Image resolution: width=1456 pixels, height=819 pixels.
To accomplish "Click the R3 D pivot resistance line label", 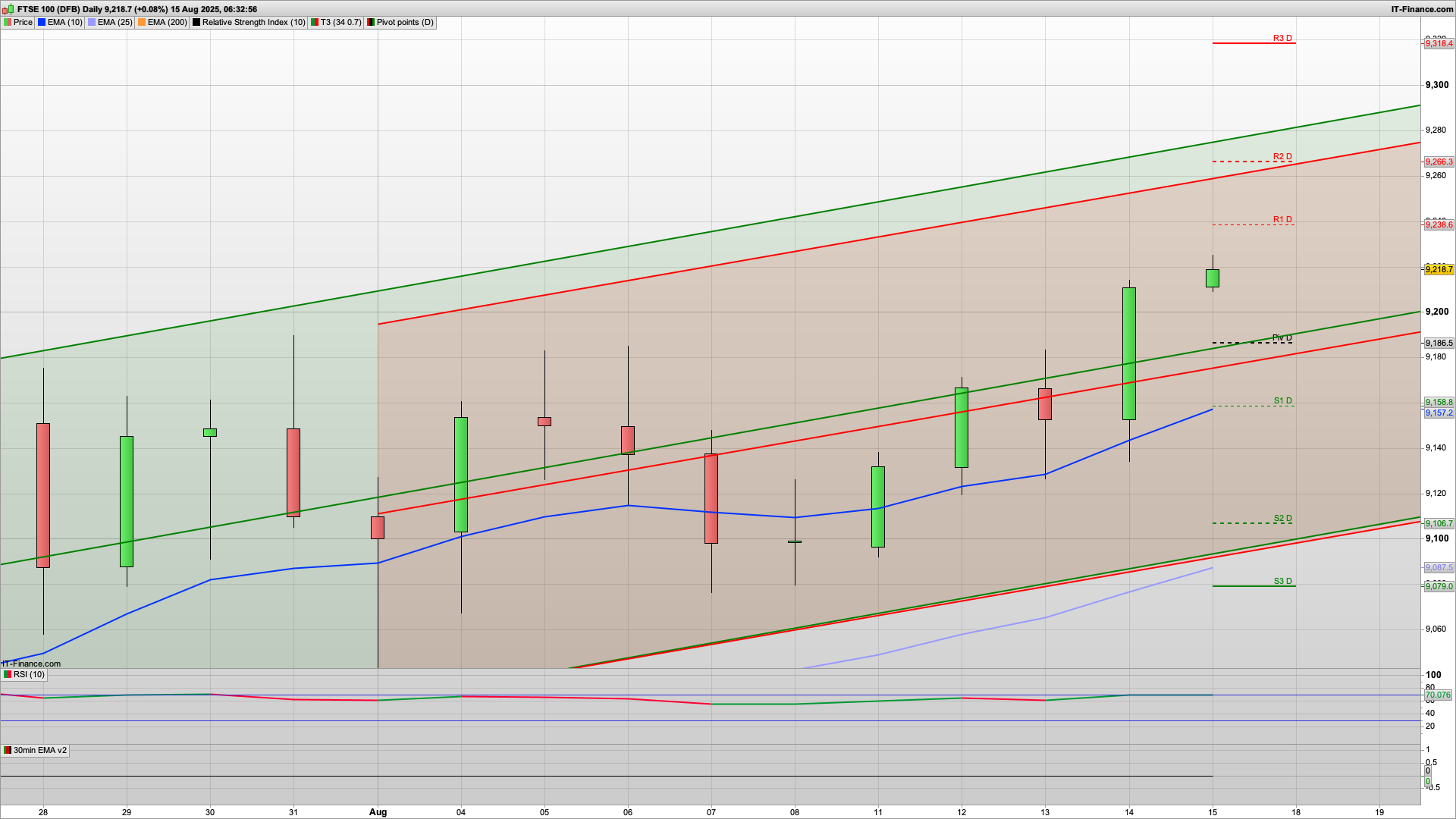I will 1282,38.
